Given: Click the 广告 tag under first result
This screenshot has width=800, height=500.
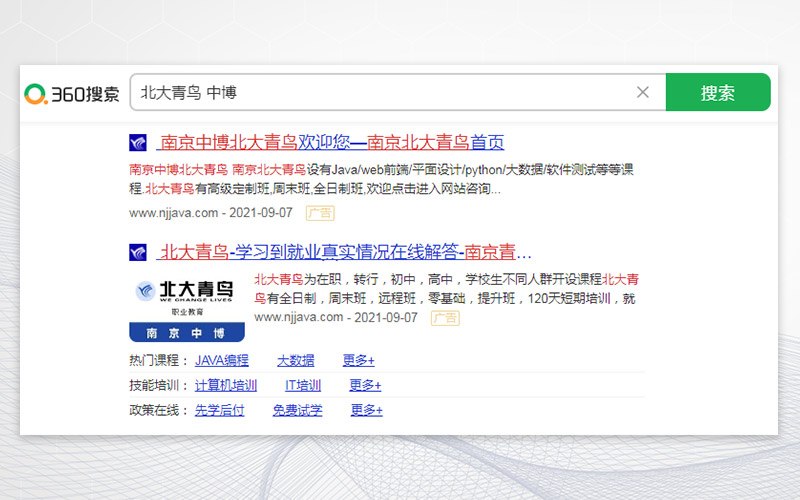Looking at the screenshot, I should point(320,213).
